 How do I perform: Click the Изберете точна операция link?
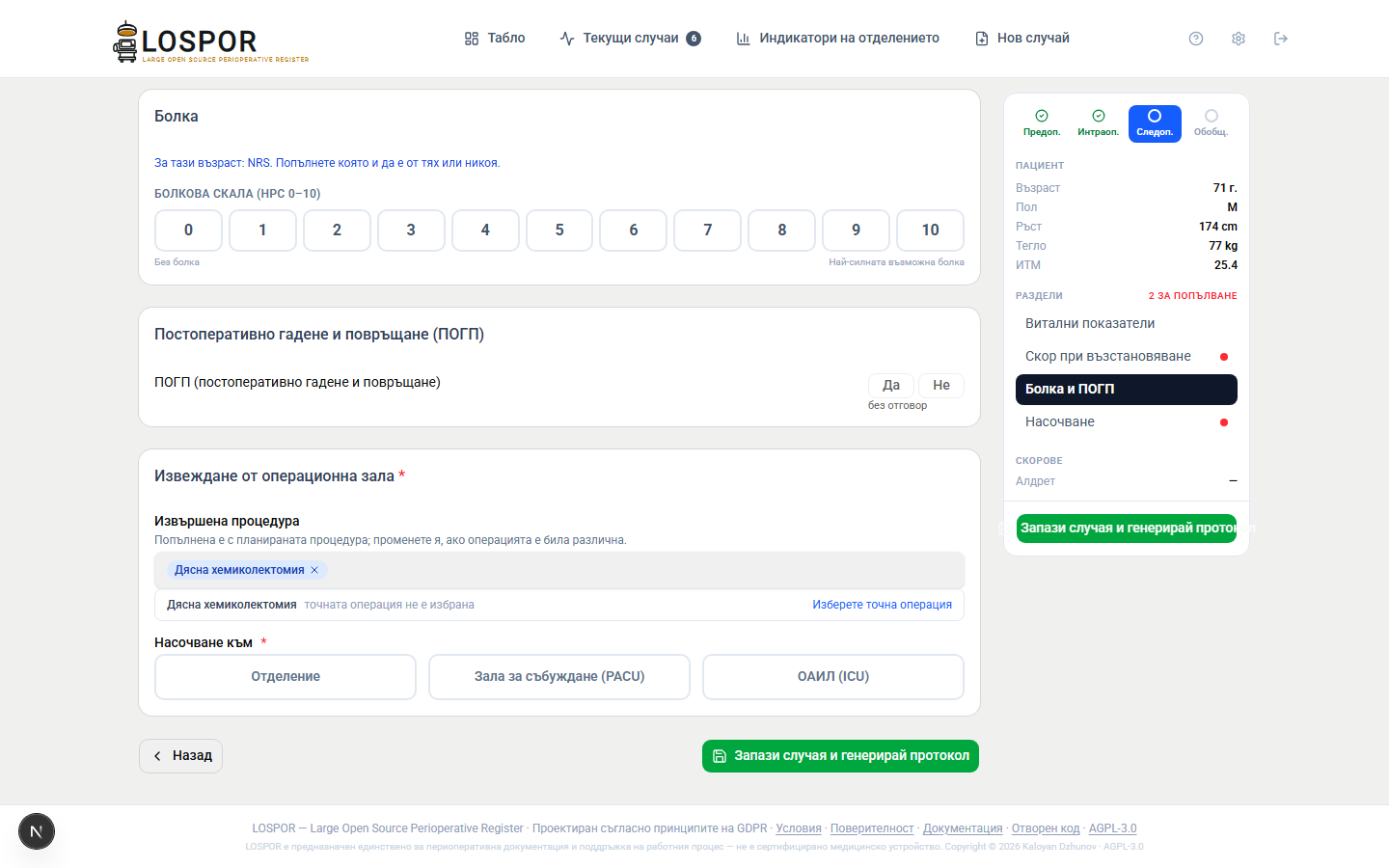tap(882, 605)
